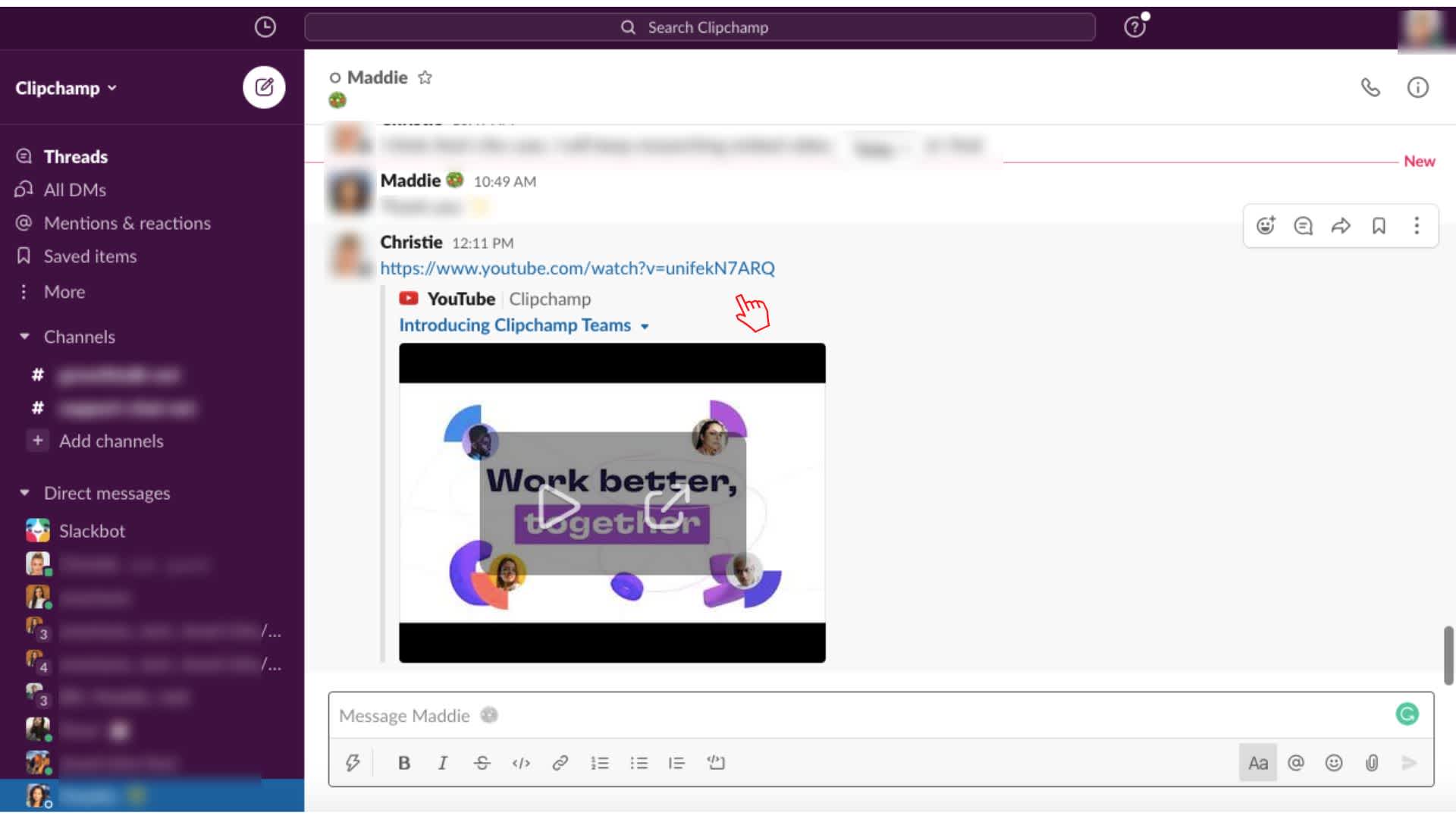The image size is (1456, 819).
Task: Attach a file with paperclip
Action: (1372, 763)
